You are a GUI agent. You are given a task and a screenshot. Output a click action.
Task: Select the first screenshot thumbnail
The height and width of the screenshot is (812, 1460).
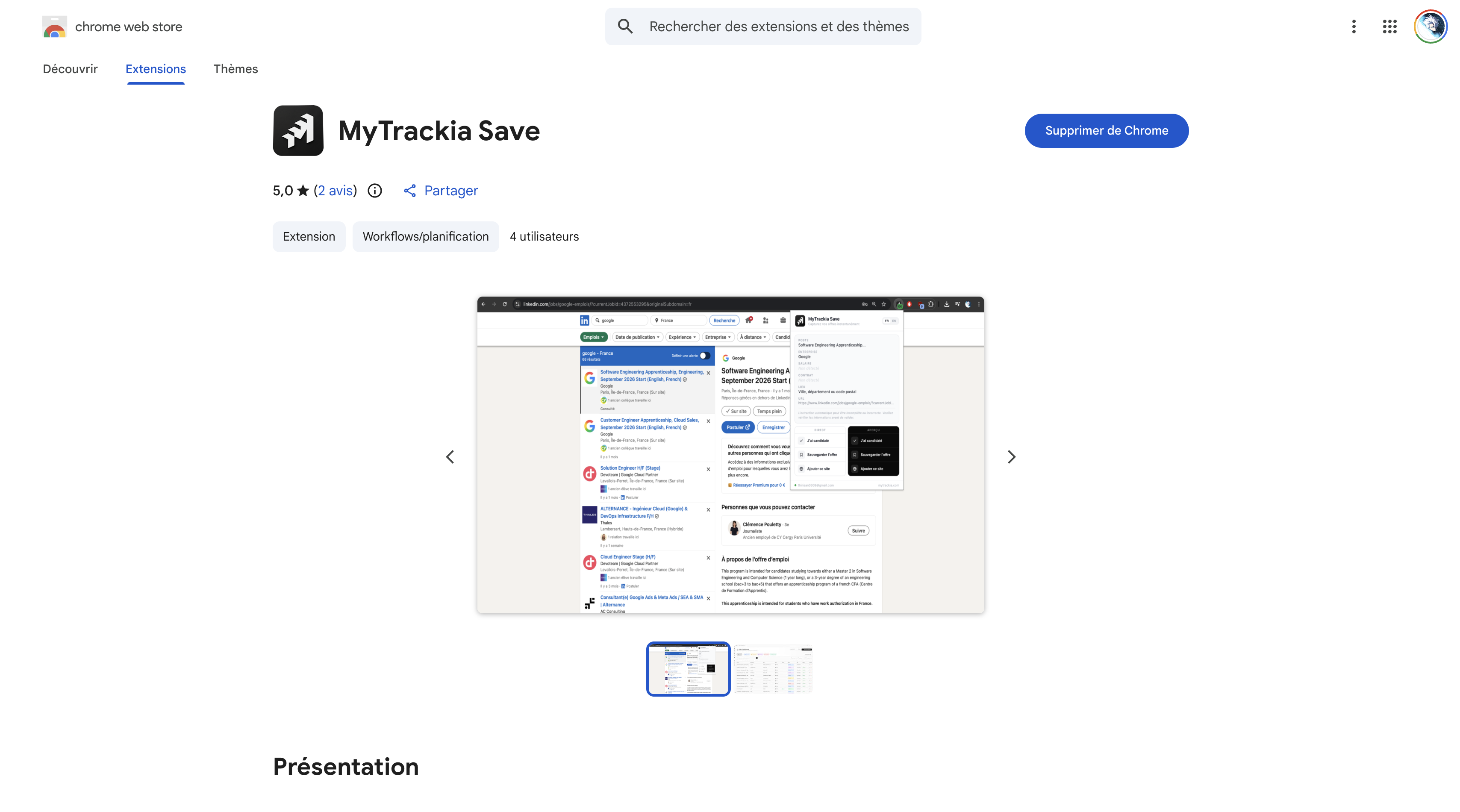[688, 669]
